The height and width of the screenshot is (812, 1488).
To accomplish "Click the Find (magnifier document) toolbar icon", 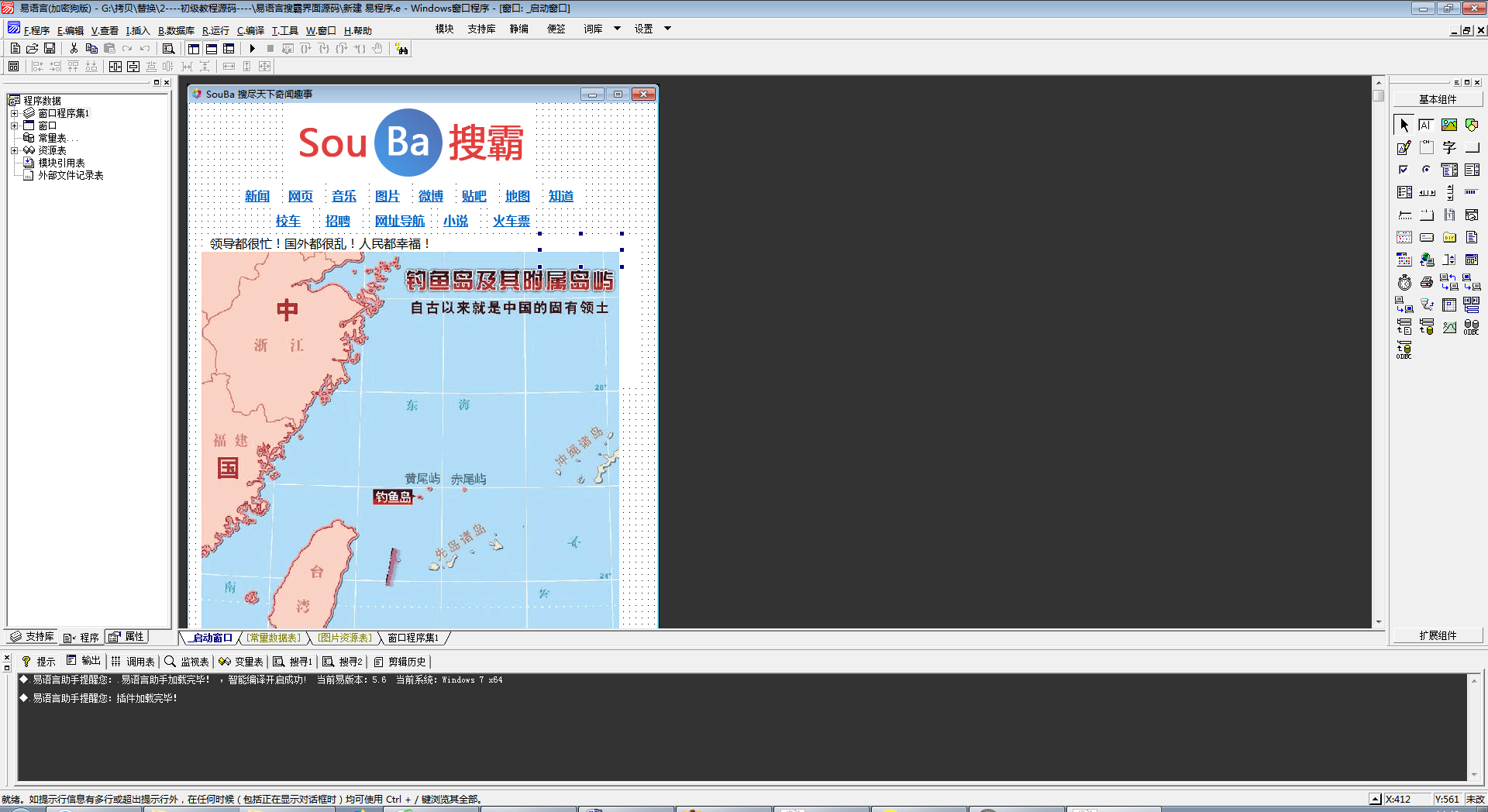I will (x=168, y=48).
